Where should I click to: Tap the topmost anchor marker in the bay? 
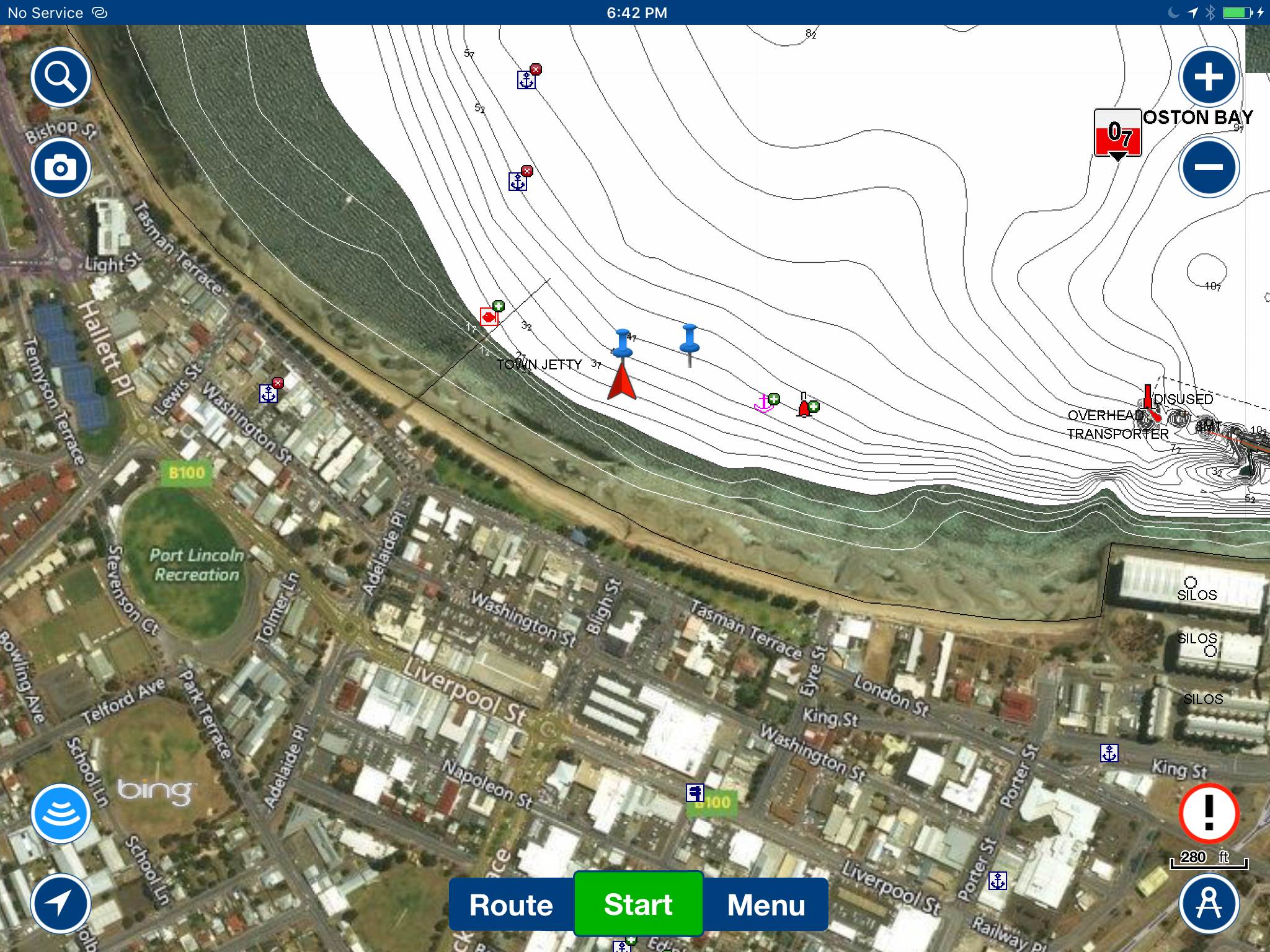coord(526,79)
